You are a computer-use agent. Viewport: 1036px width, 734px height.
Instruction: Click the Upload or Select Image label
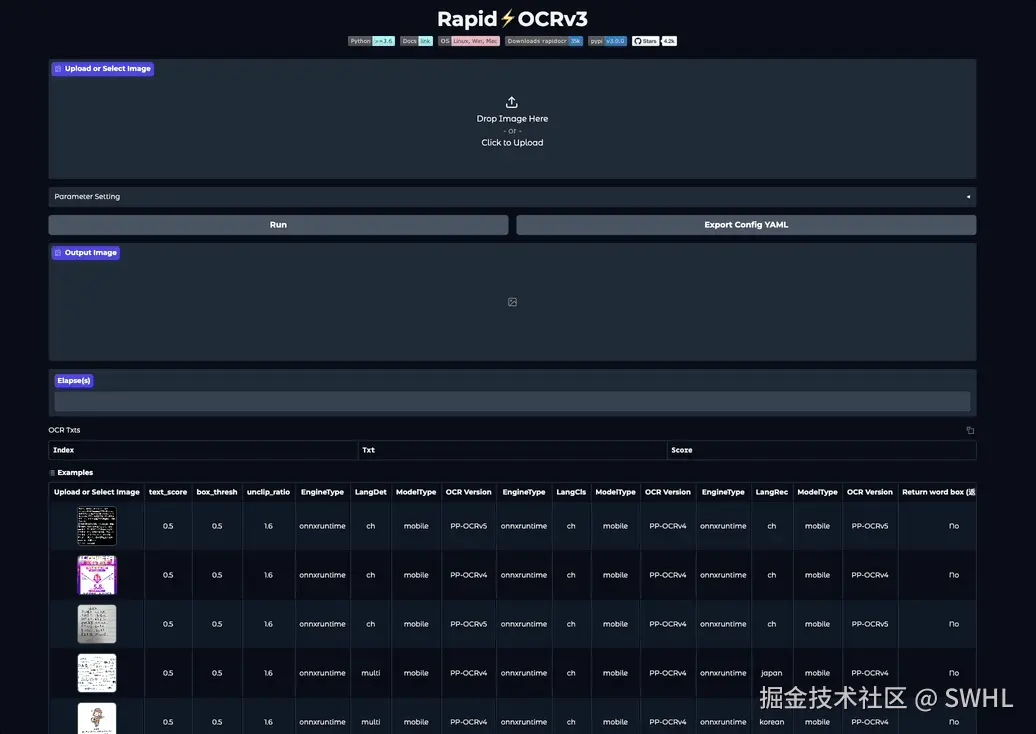(103, 69)
